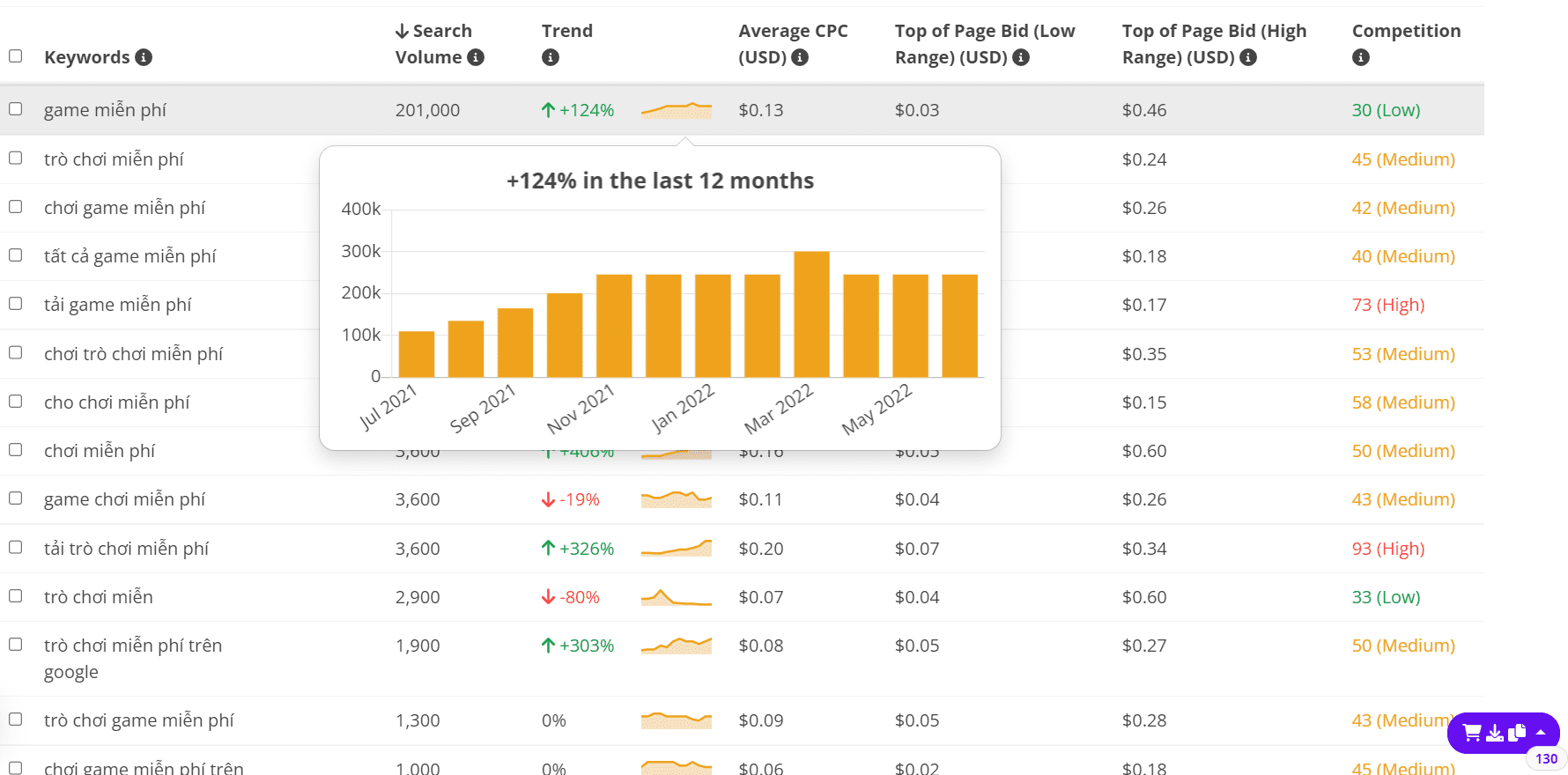Check the box for 'game miễn phí'
The width and height of the screenshot is (1568, 775).
pos(16,109)
